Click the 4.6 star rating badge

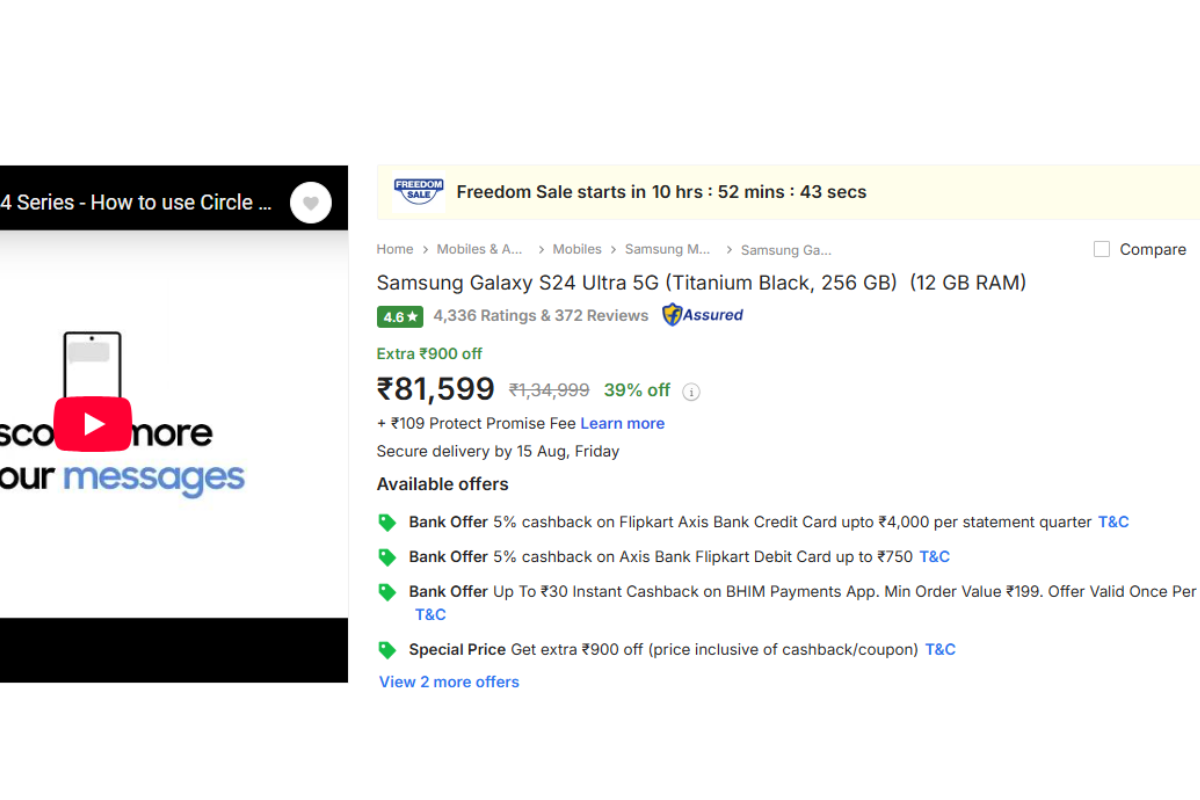click(x=400, y=316)
